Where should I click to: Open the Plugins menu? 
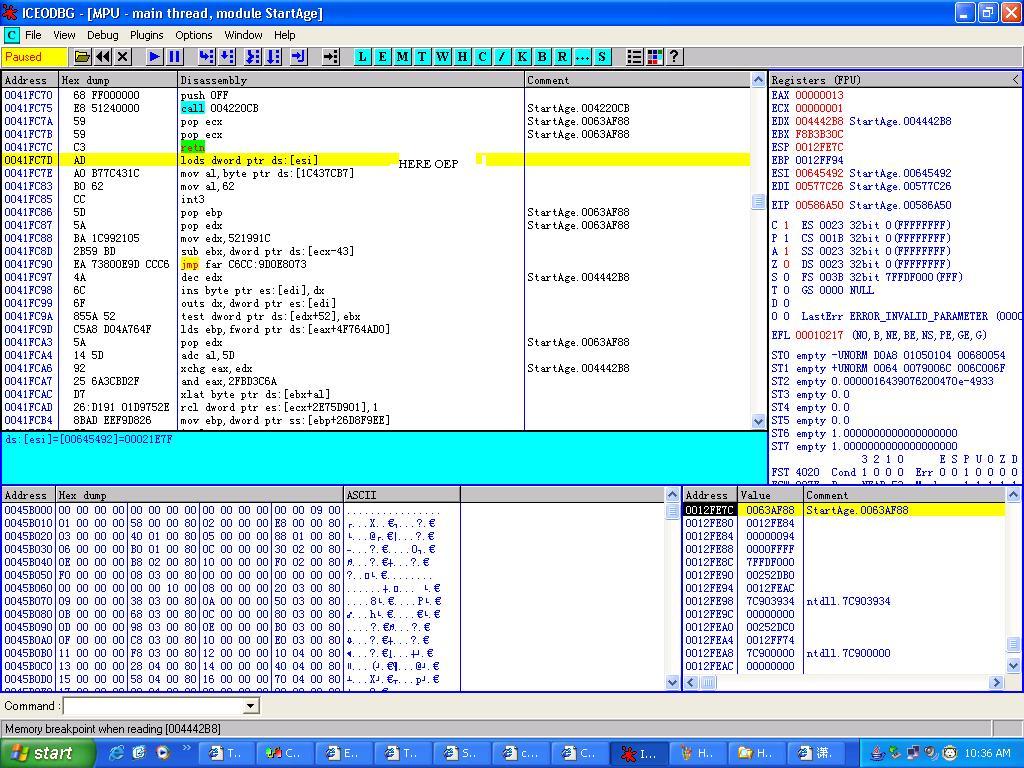click(x=146, y=35)
